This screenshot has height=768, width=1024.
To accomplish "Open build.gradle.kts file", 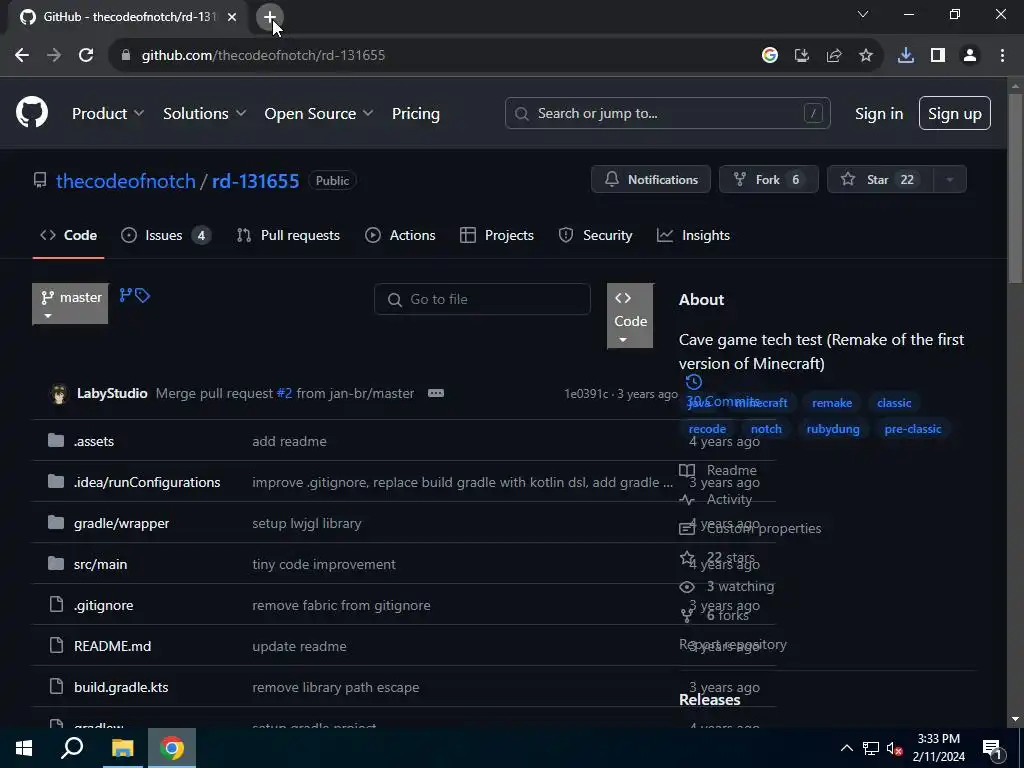I will pyautogui.click(x=121, y=688).
